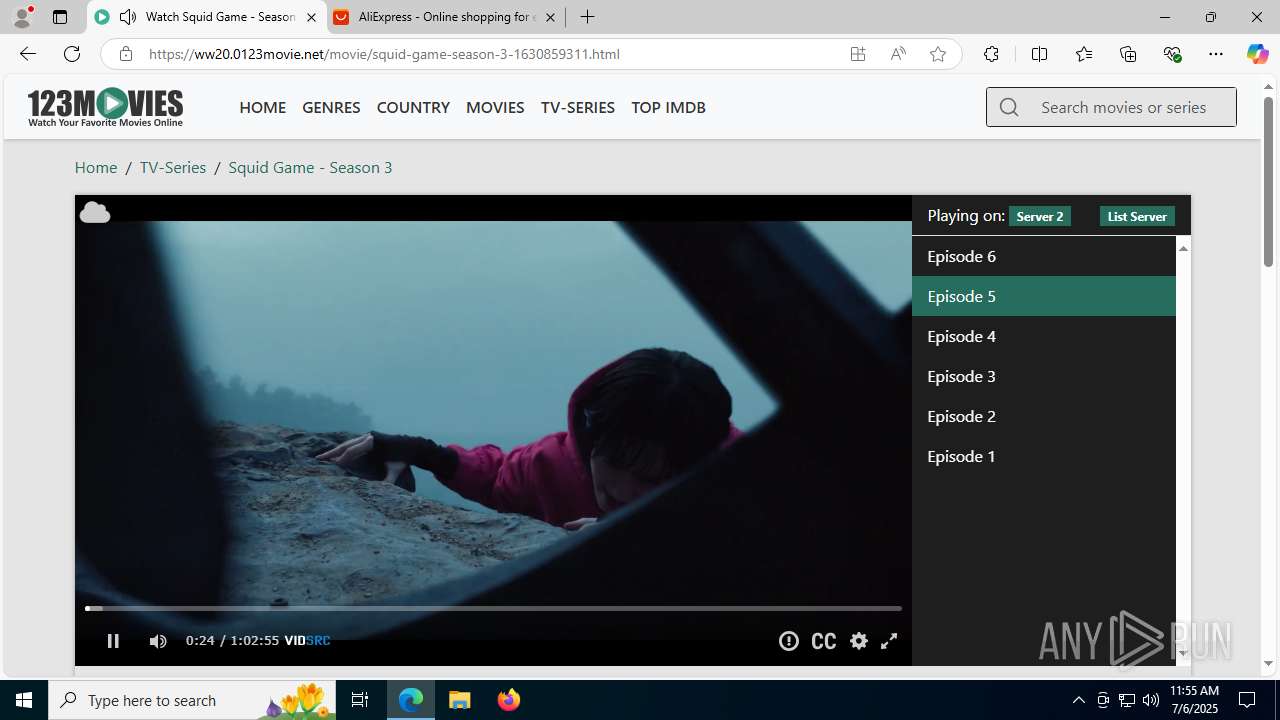Launch Firefox from the taskbar
This screenshot has height=720, width=1280.
click(508, 700)
